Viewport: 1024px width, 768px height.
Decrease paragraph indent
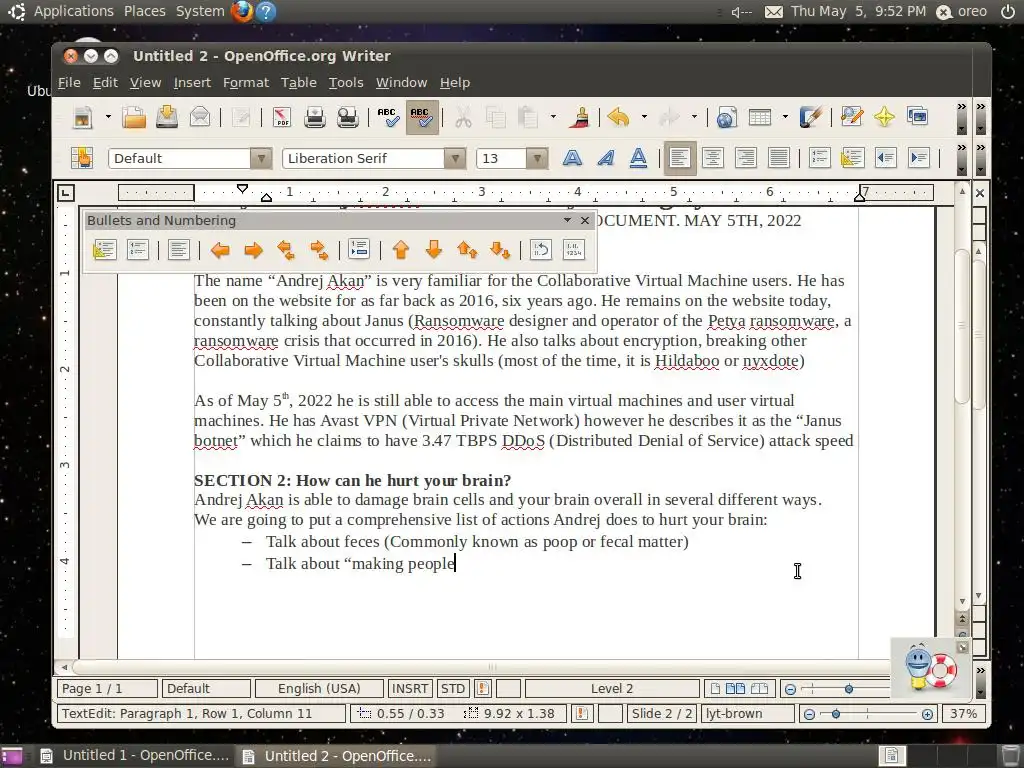(886, 158)
